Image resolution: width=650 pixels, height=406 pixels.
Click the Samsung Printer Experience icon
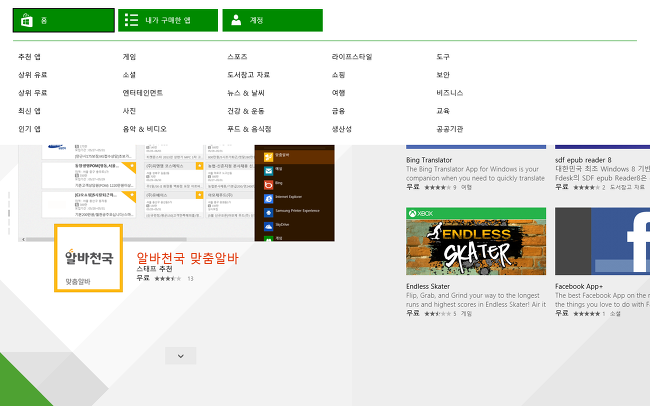click(269, 212)
